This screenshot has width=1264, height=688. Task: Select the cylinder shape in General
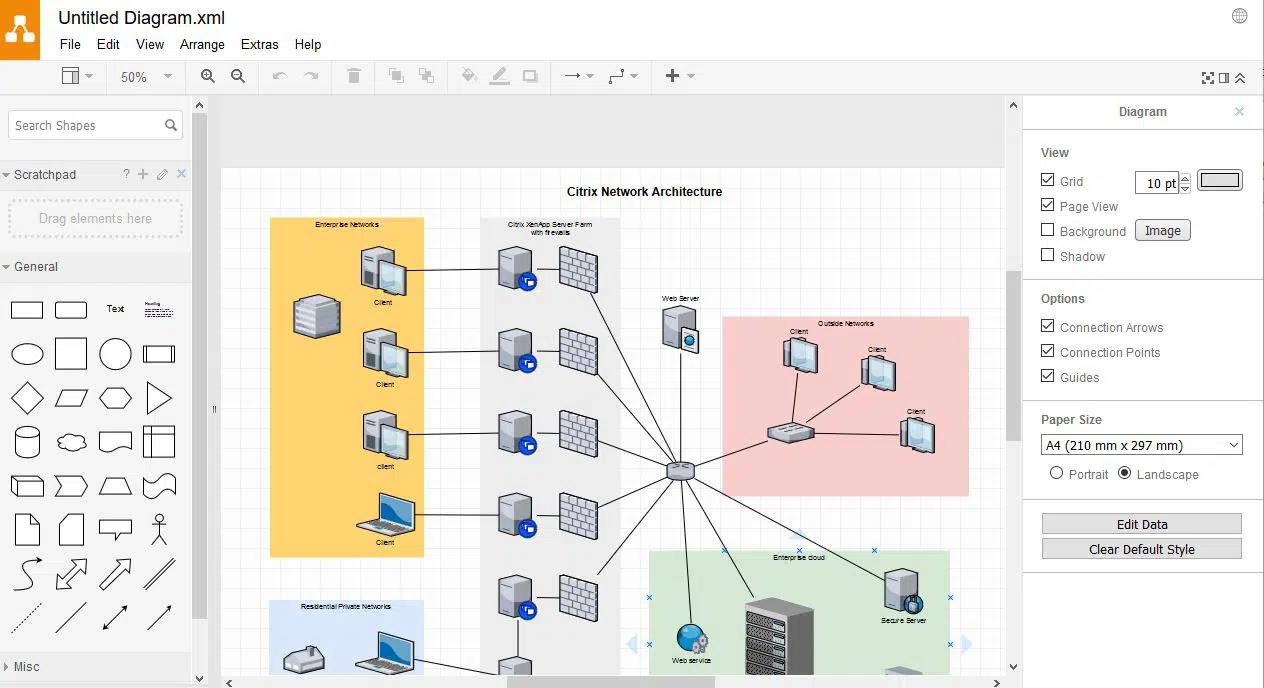coord(27,442)
